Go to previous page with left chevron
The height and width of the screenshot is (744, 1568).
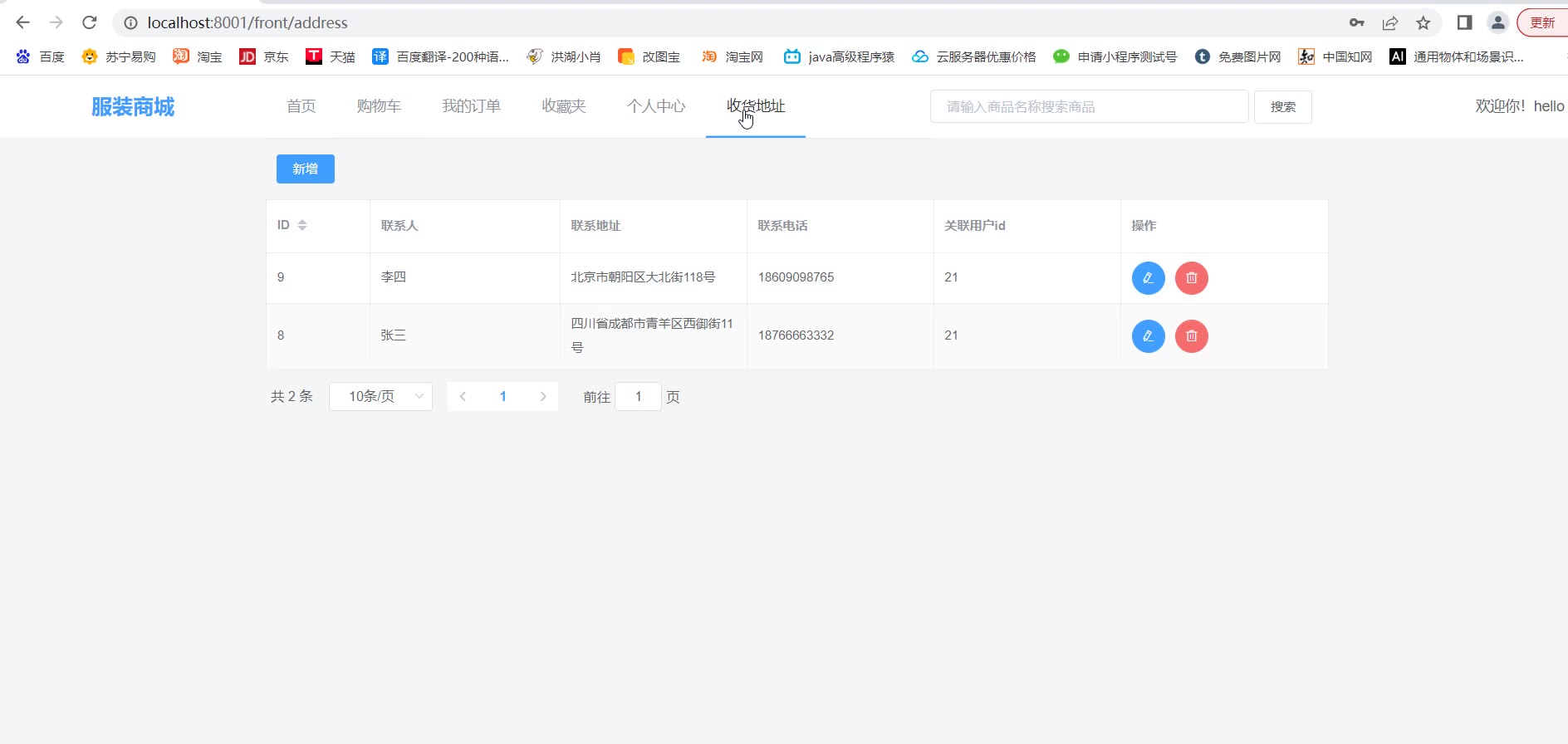click(x=463, y=397)
